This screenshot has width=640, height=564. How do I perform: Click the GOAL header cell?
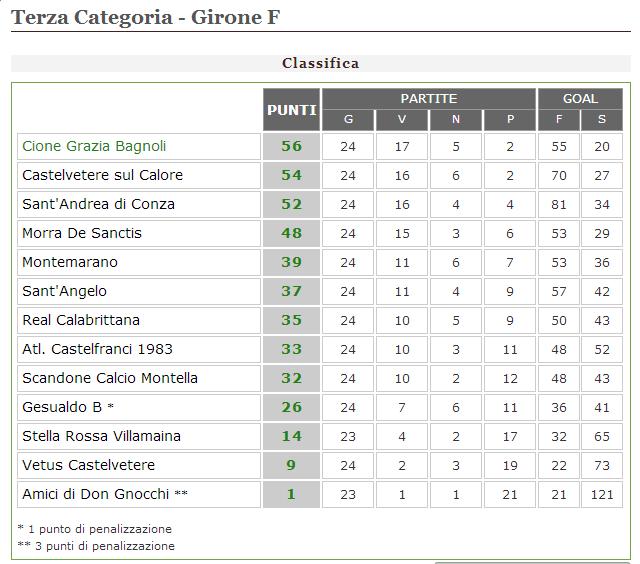[580, 99]
